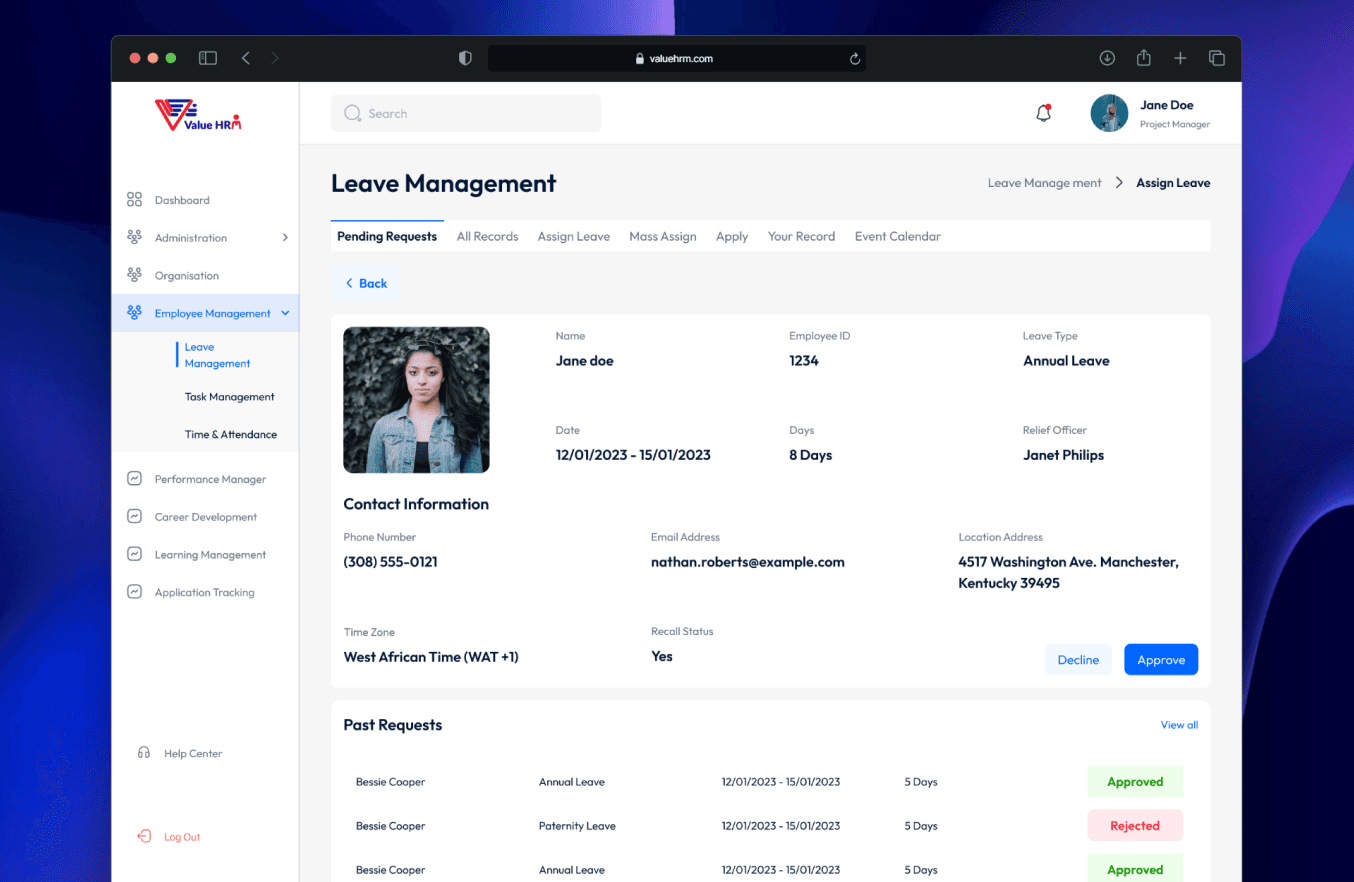
Task: Decline the leave request
Action: coord(1078,660)
